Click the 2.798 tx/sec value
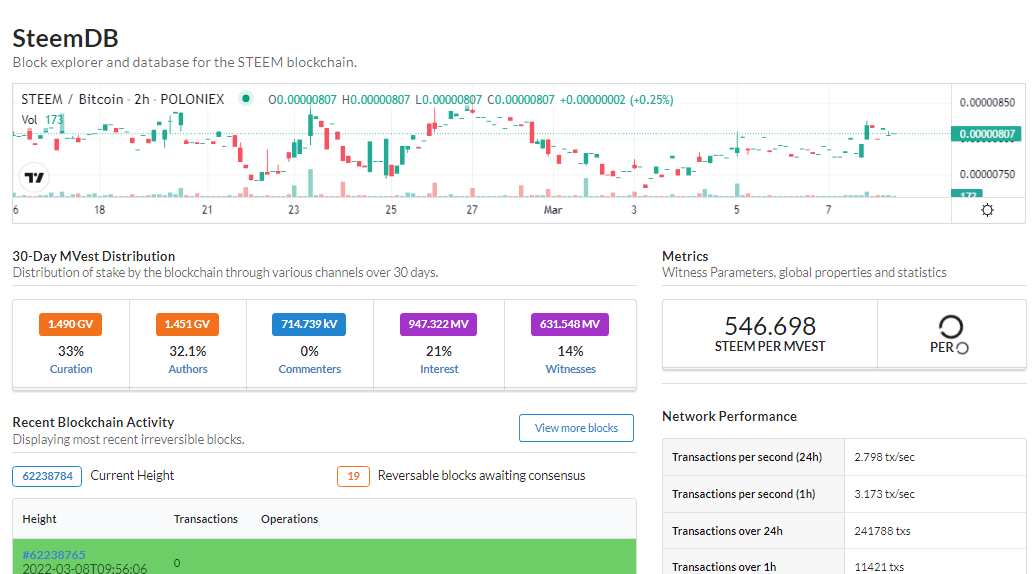This screenshot has width=1035, height=574. [885, 457]
